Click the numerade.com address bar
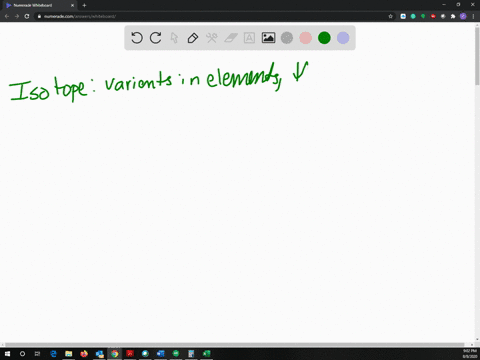This screenshot has width=480, height=360. (x=213, y=16)
